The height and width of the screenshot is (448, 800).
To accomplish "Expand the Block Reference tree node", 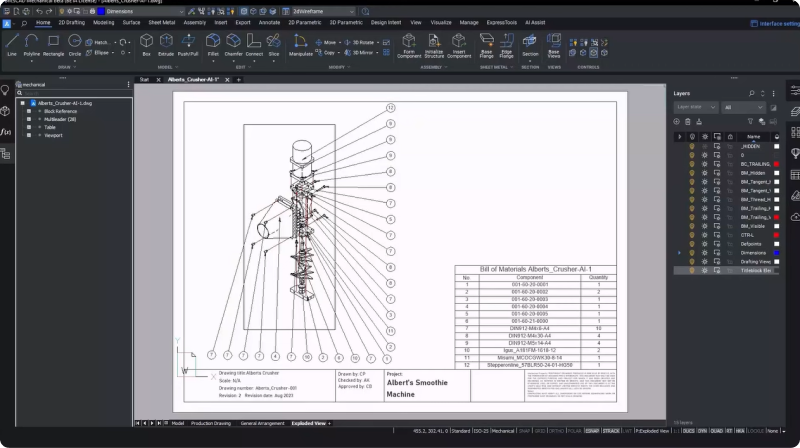I will [x=29, y=111].
